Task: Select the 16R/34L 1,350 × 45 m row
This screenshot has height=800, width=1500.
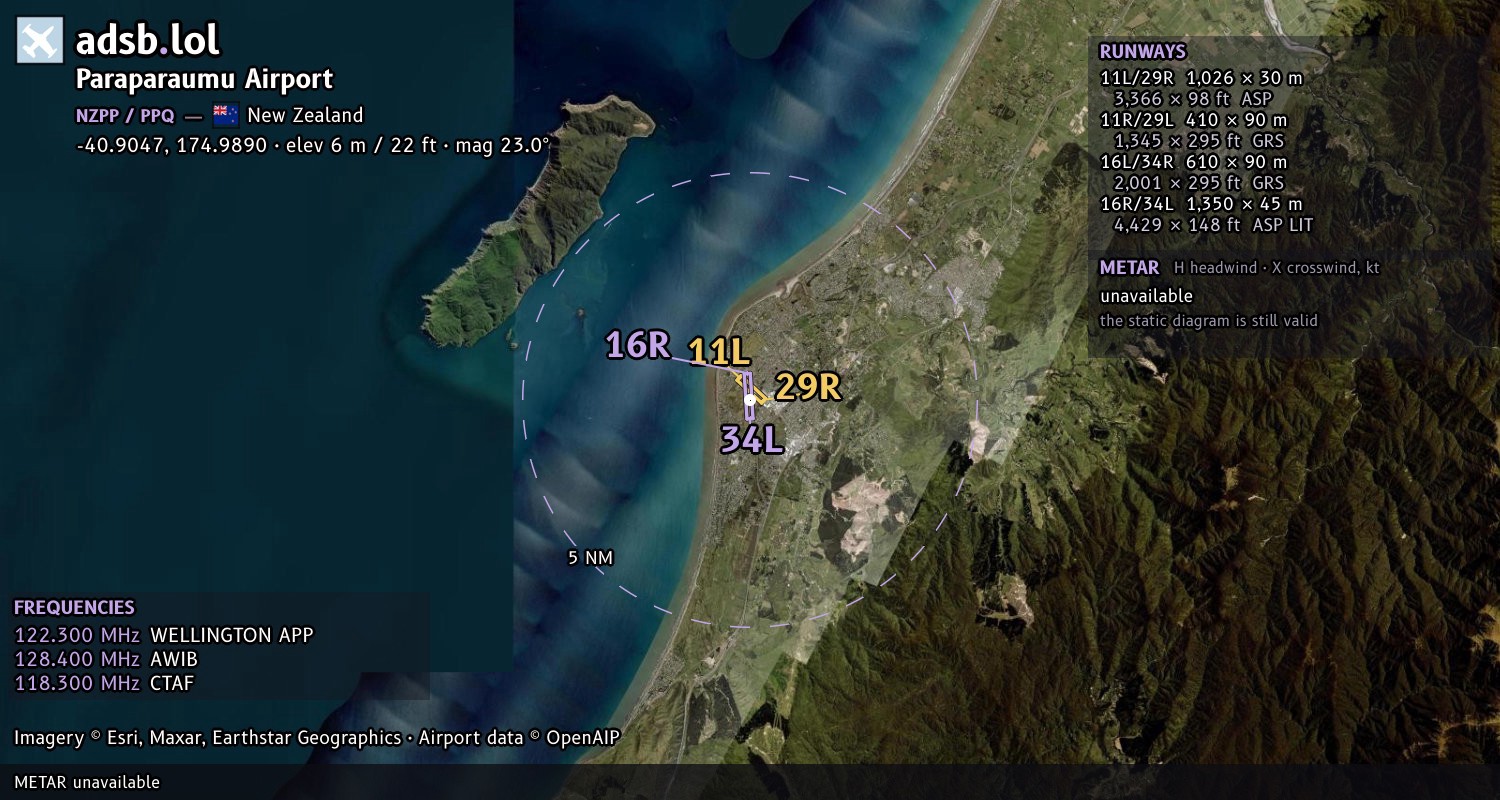Action: coord(1201,204)
